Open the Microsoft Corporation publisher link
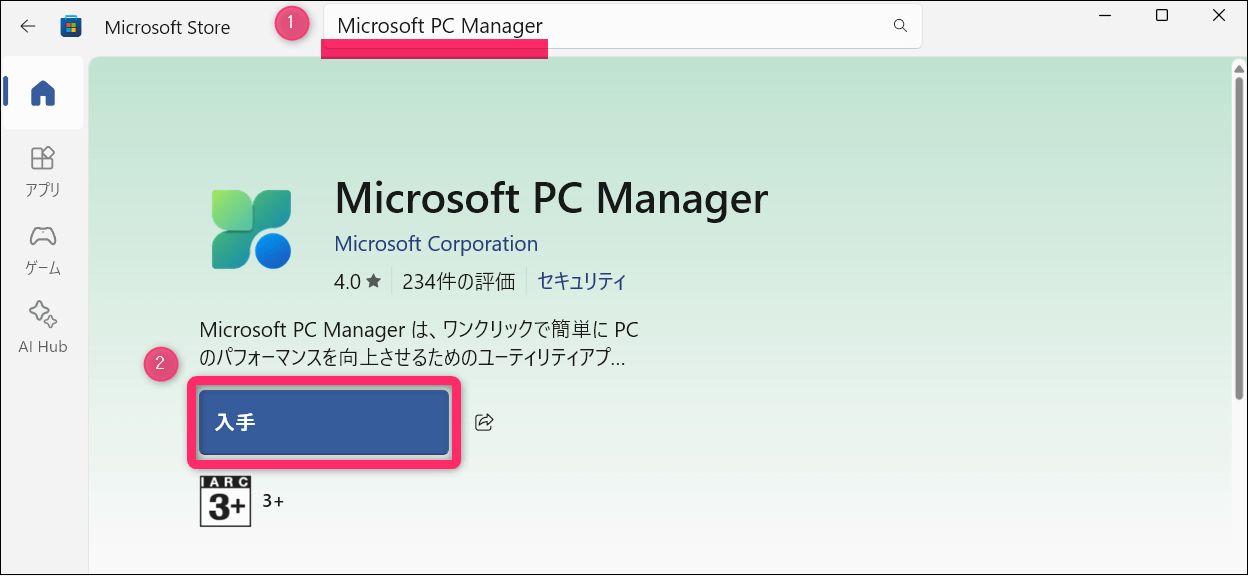The image size is (1248, 576). coord(436,244)
